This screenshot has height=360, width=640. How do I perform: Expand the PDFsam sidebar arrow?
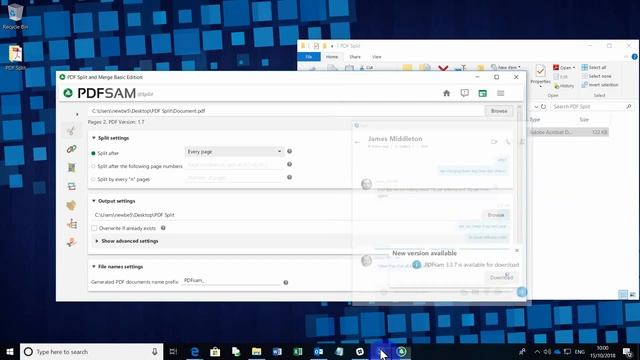tap(77, 114)
